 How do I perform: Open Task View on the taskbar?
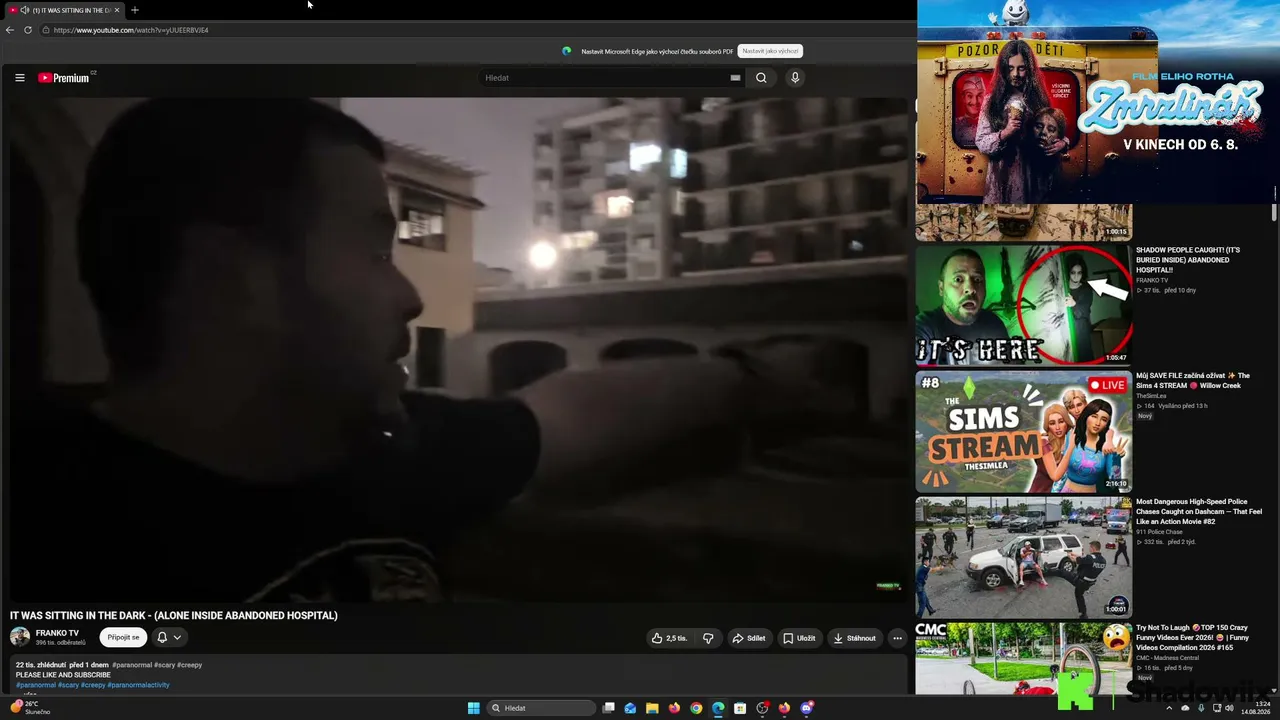click(608, 708)
